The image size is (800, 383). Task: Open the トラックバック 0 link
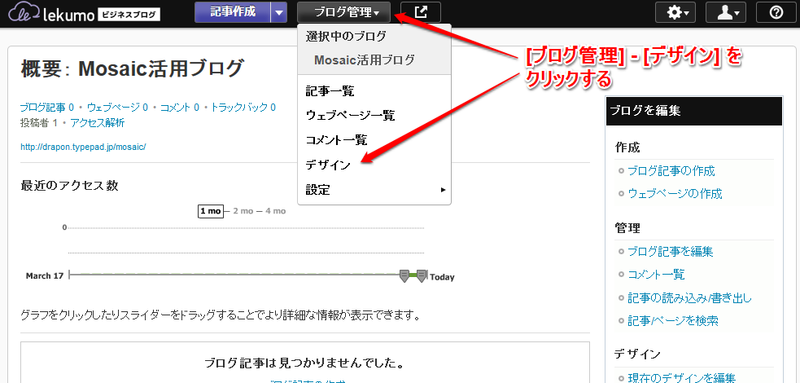pos(243,108)
